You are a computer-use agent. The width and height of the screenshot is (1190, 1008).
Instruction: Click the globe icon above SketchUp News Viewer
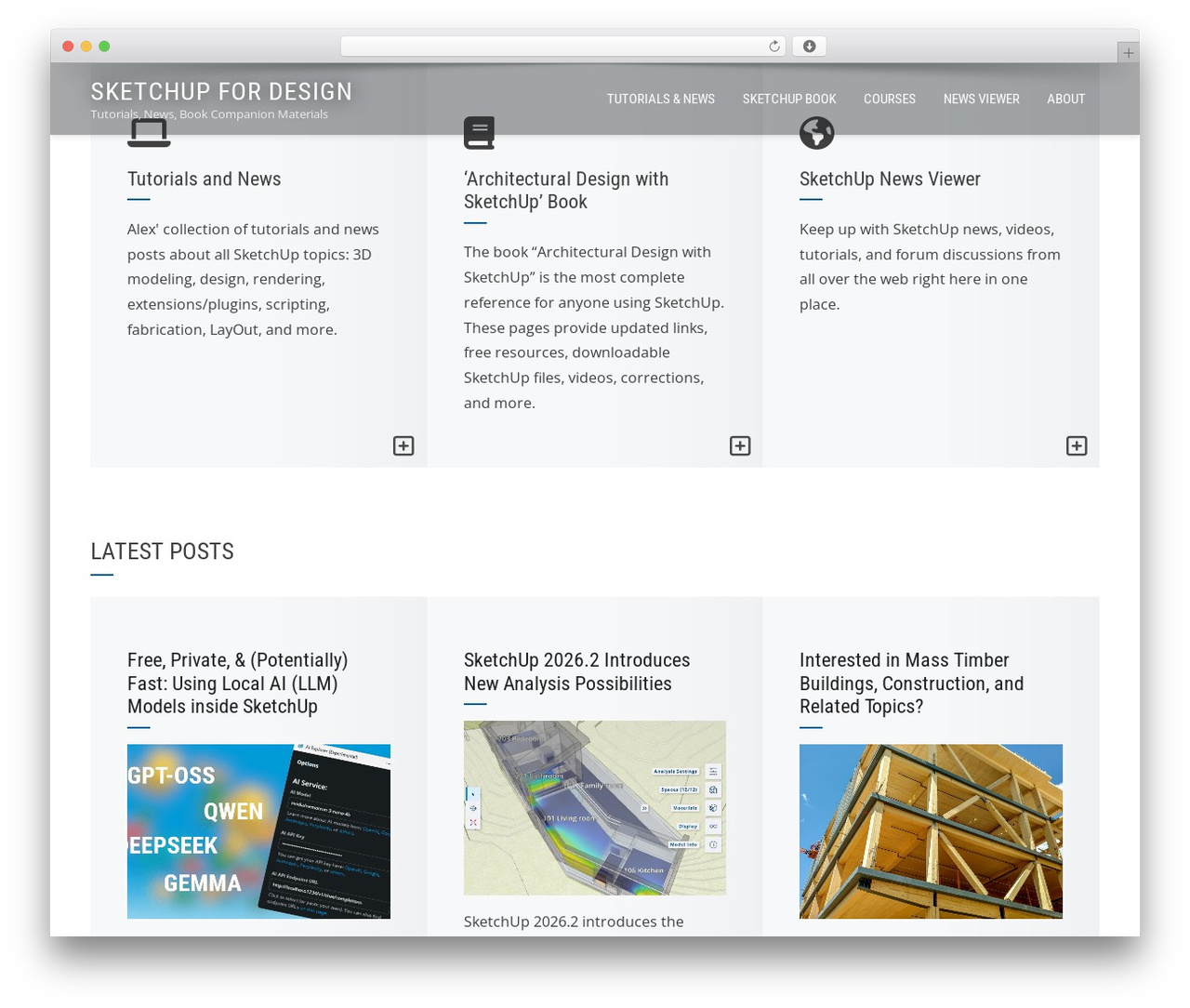816,133
